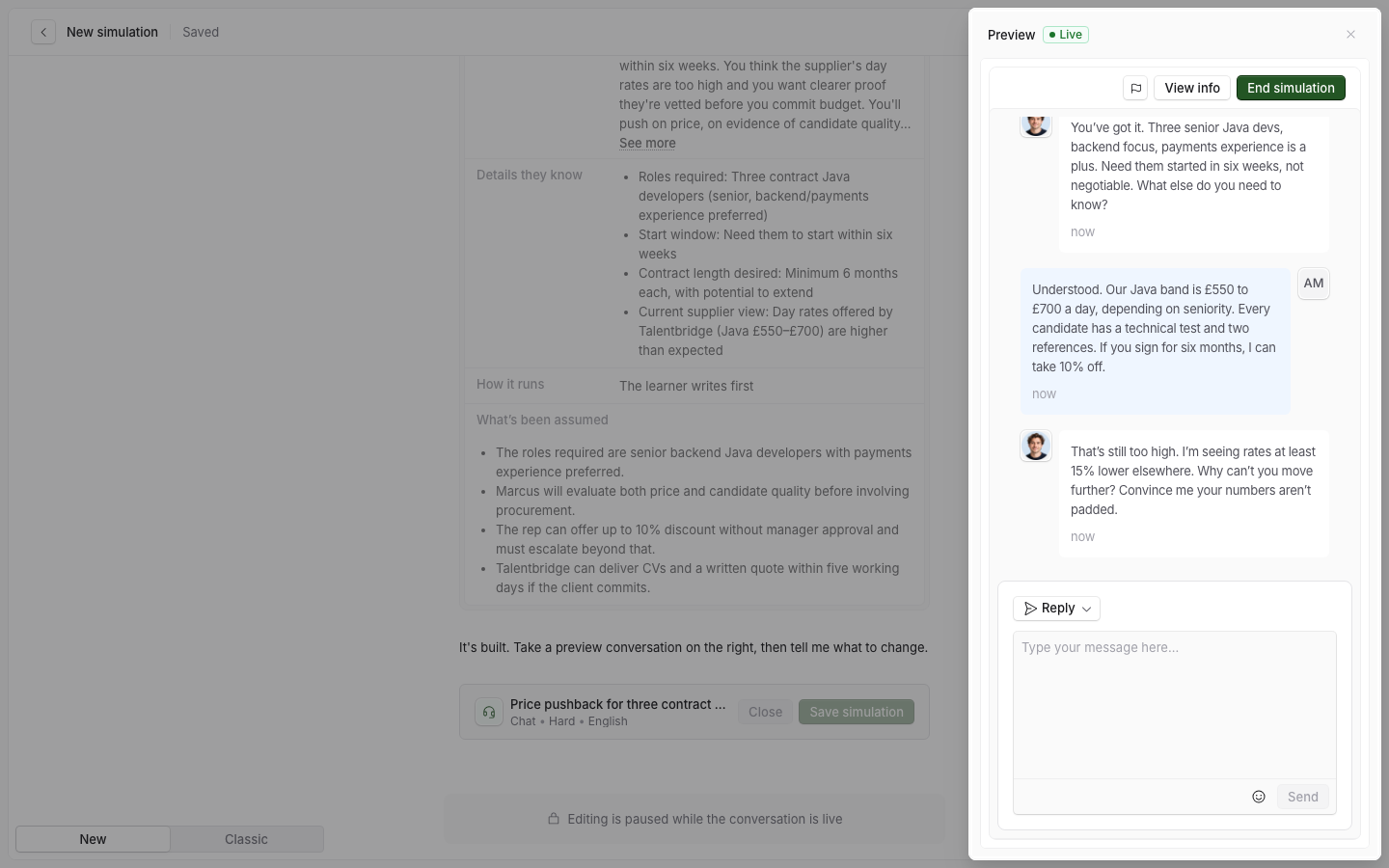Select the New tab
The height and width of the screenshot is (868, 1389).
[93, 839]
